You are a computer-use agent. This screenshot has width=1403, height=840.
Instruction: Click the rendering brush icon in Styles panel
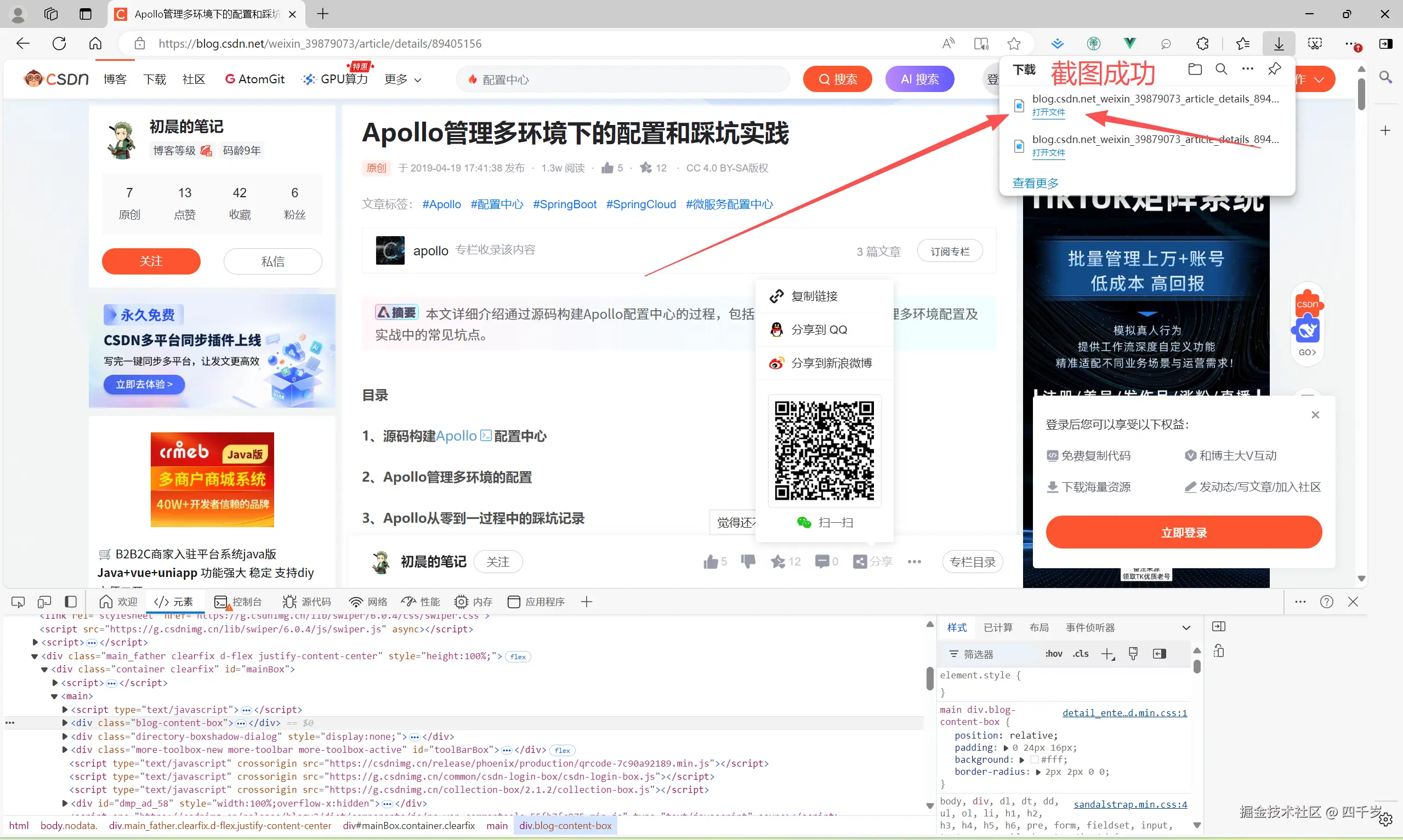point(1133,654)
